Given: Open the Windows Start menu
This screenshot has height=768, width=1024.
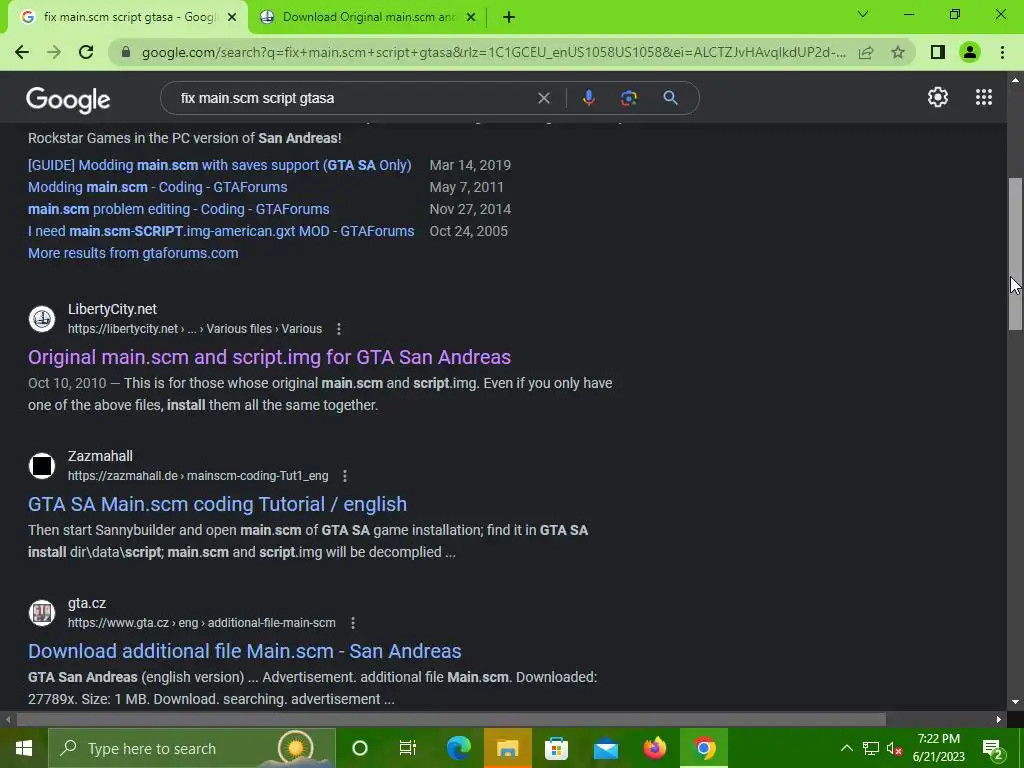Looking at the screenshot, I should pyautogui.click(x=24, y=748).
